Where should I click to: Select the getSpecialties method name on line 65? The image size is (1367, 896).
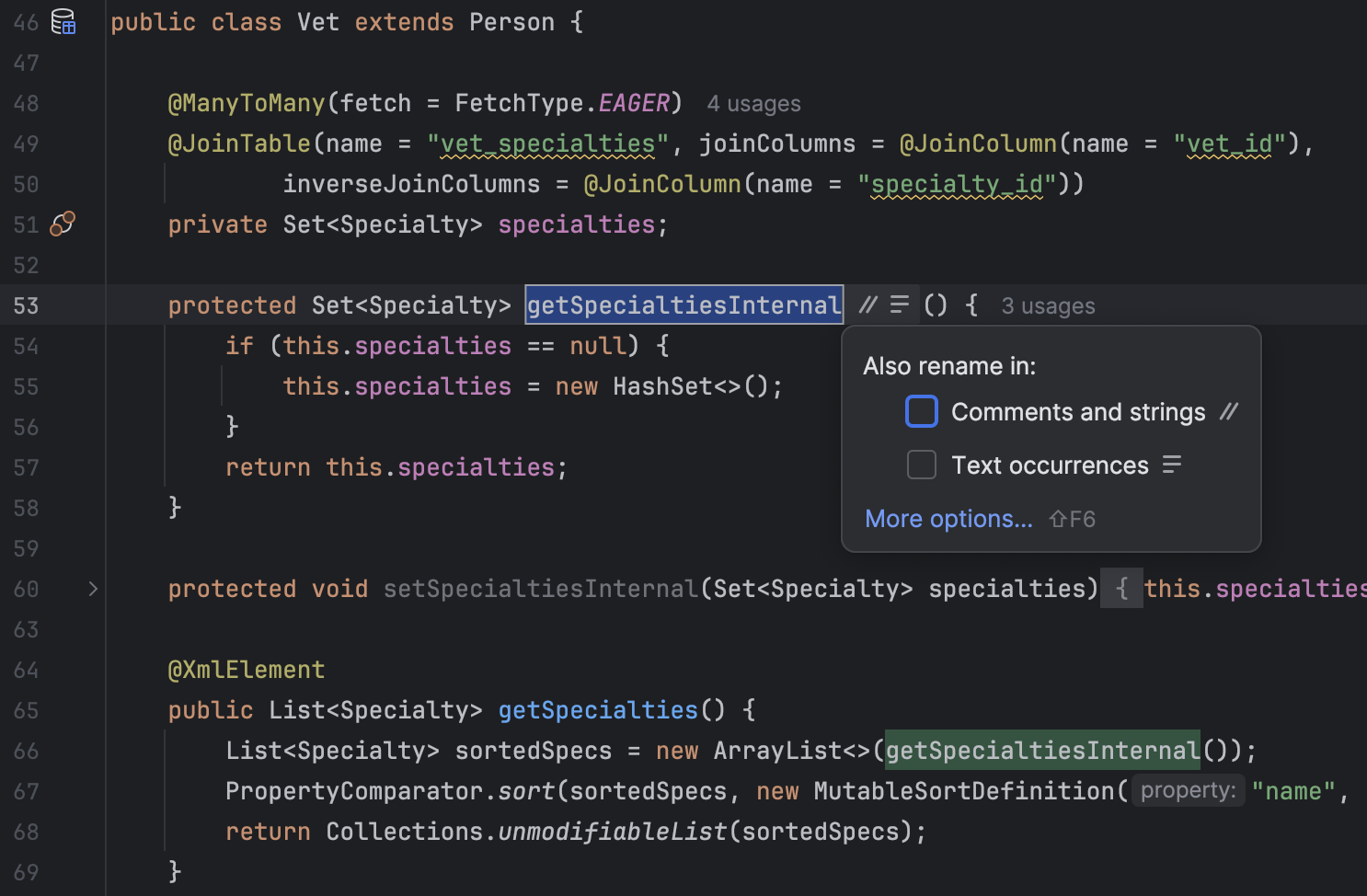(x=597, y=709)
